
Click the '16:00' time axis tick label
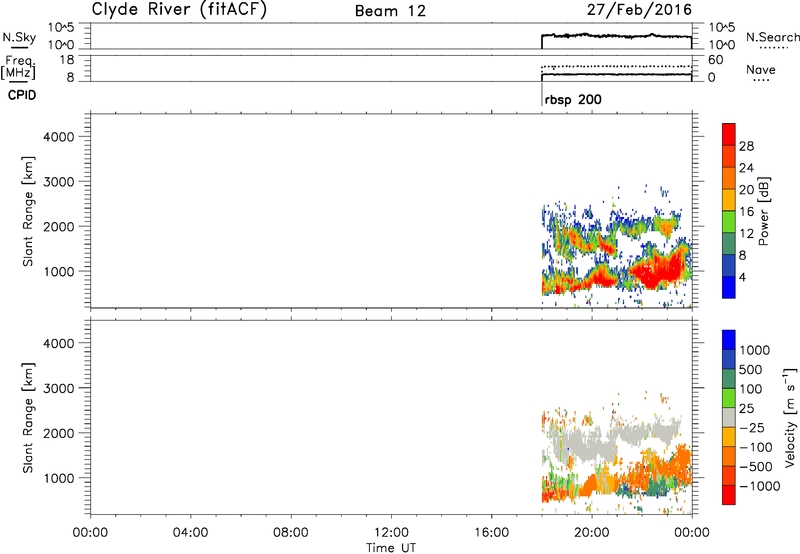coord(491,533)
